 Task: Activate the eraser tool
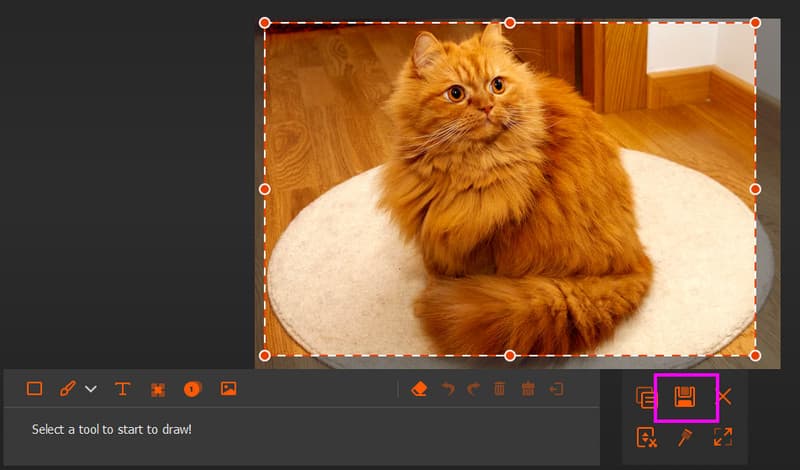click(x=419, y=389)
